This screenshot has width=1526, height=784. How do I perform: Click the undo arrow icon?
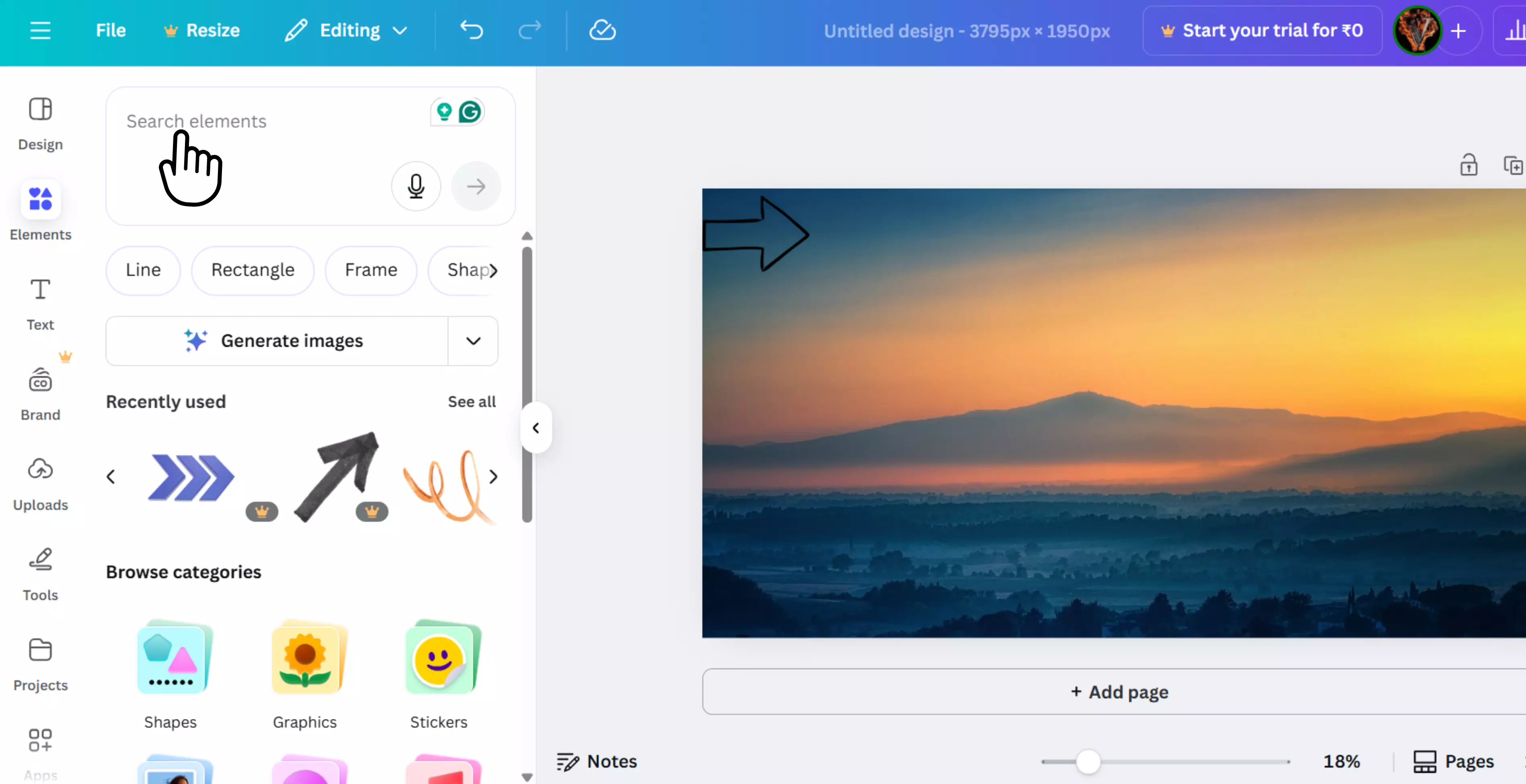[x=472, y=30]
